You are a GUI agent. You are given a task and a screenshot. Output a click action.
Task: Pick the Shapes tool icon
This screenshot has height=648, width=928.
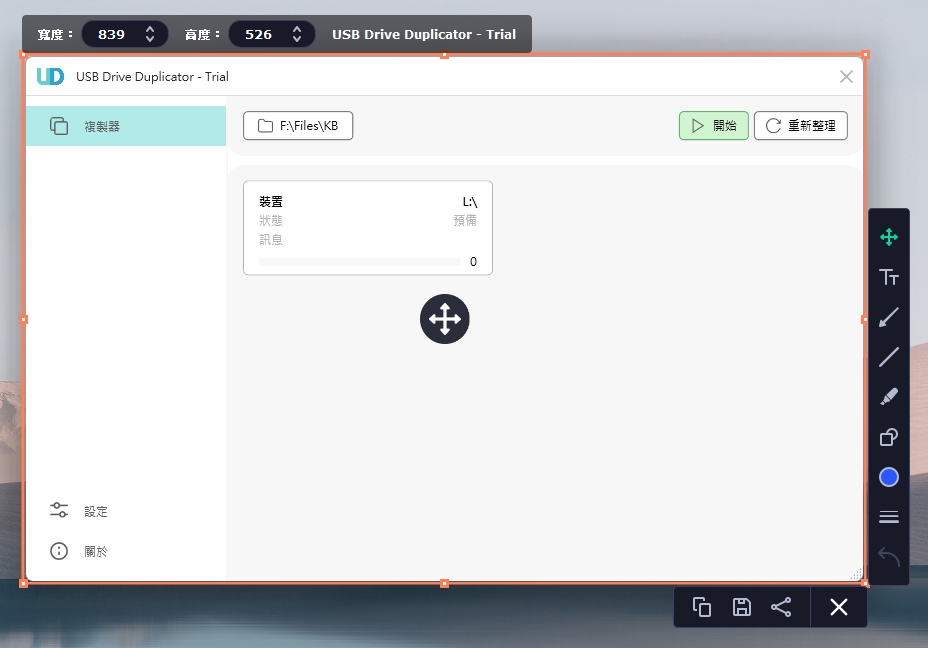click(888, 437)
